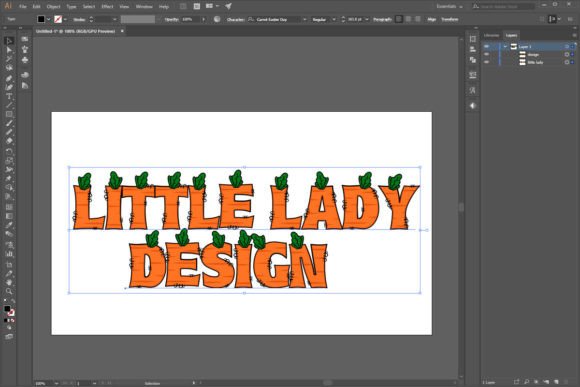Switch to the Layers panel tab
This screenshot has height=387, width=580.
click(512, 35)
